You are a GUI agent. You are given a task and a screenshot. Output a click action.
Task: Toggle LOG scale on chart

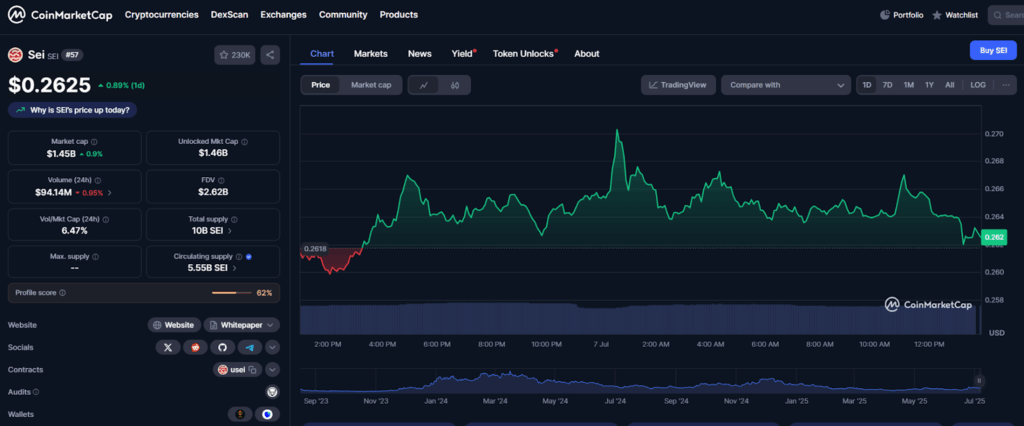978,85
